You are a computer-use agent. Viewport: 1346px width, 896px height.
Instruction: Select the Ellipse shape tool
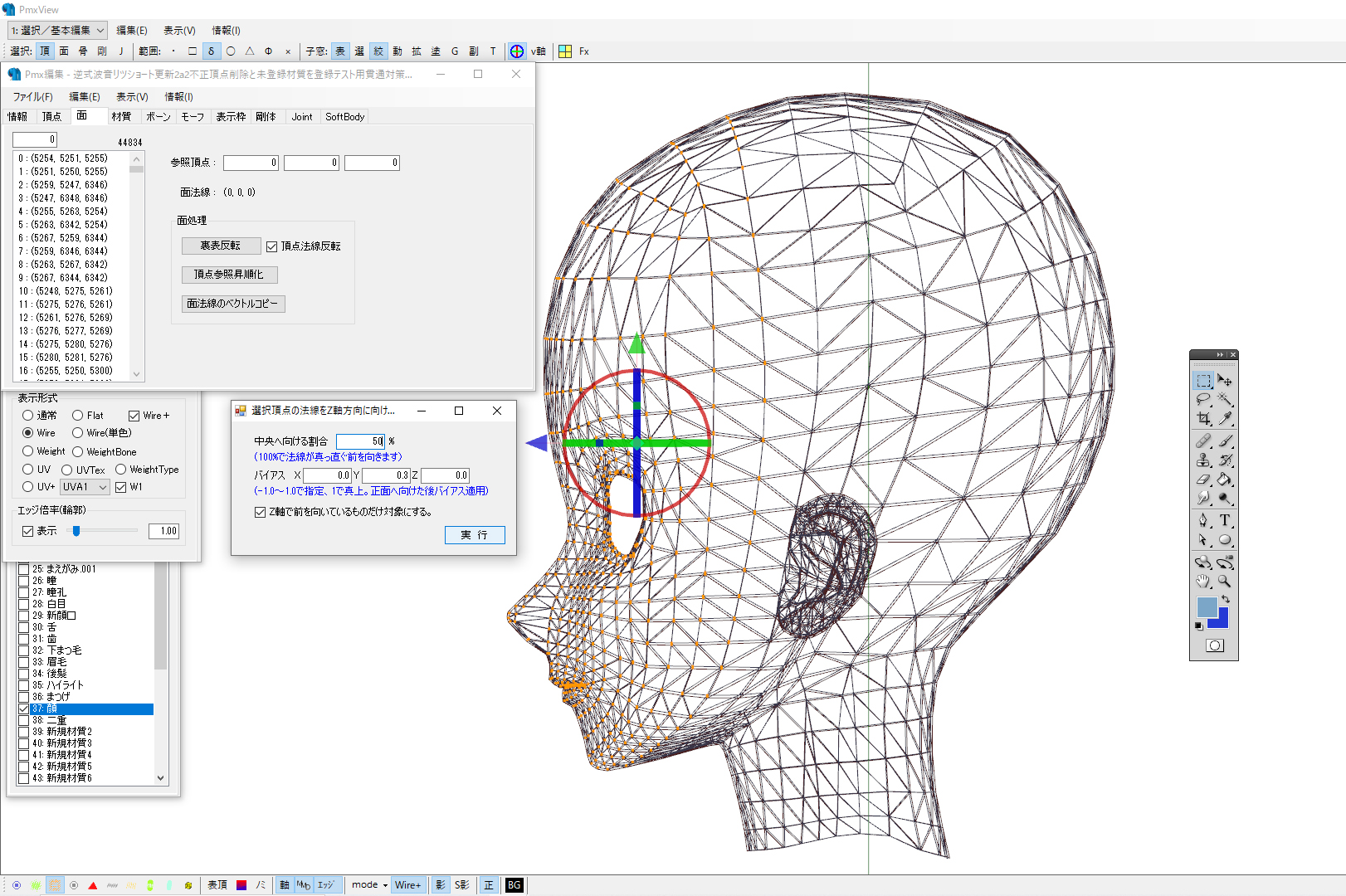[1225, 540]
